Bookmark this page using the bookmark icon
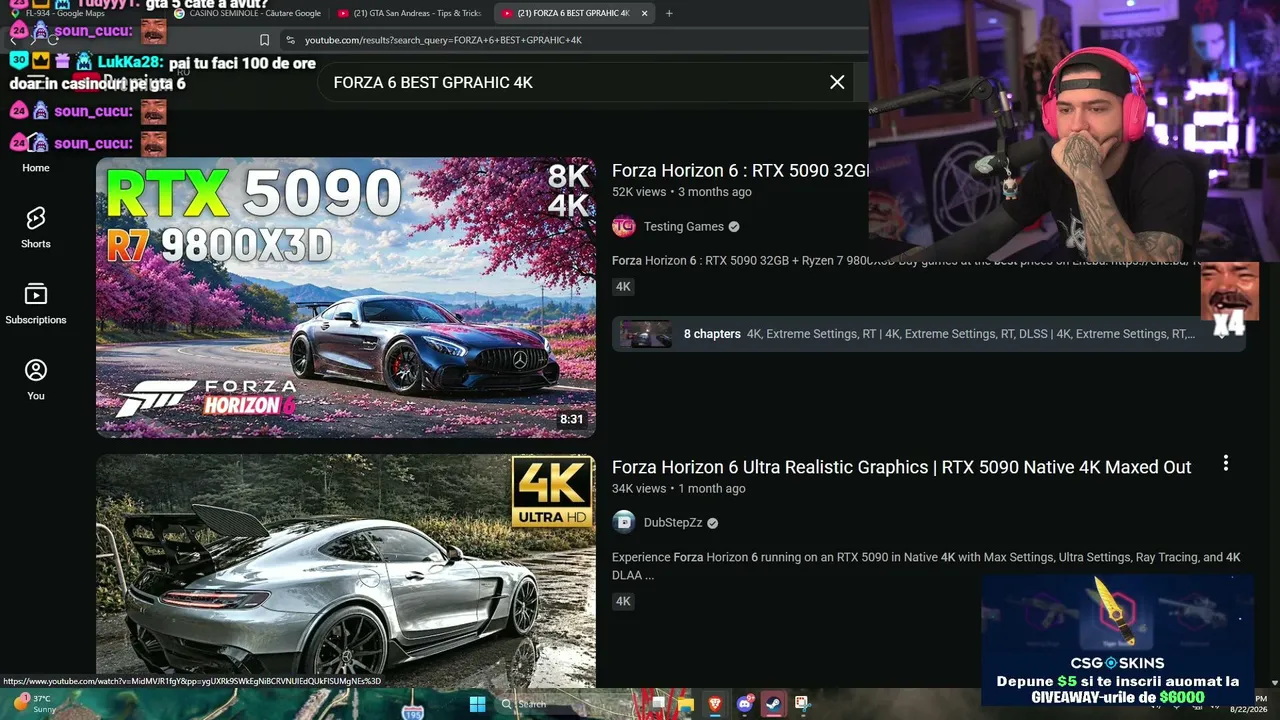 coord(264,40)
